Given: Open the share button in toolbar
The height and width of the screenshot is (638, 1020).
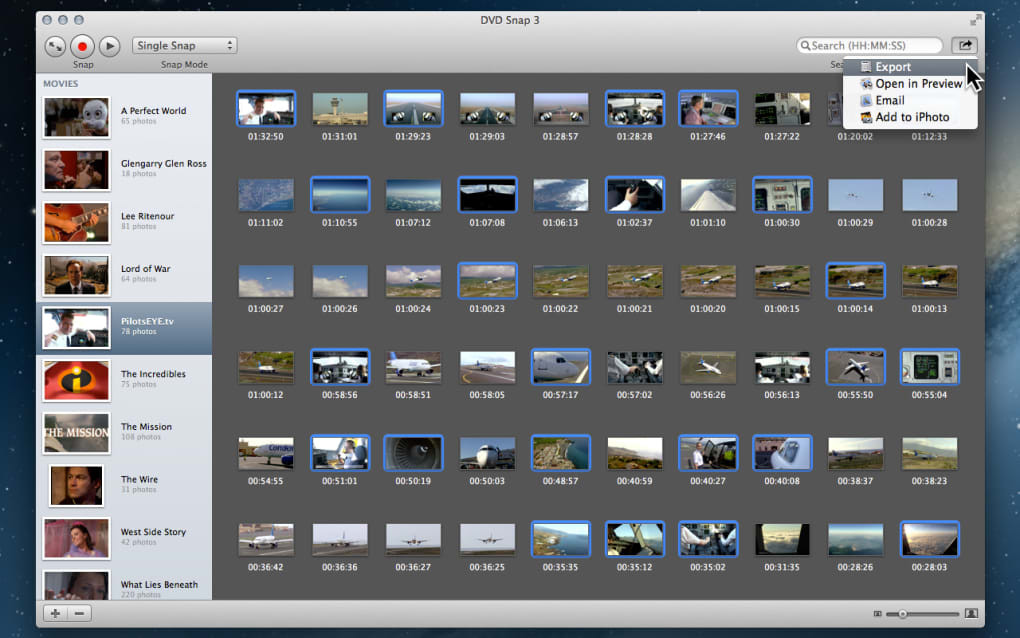Looking at the screenshot, I should (x=965, y=45).
